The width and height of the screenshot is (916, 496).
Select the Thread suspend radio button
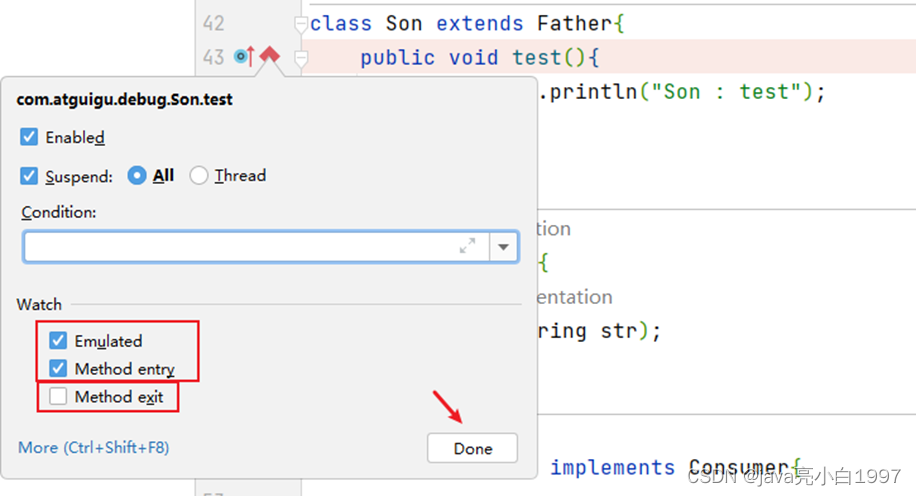pos(199,175)
